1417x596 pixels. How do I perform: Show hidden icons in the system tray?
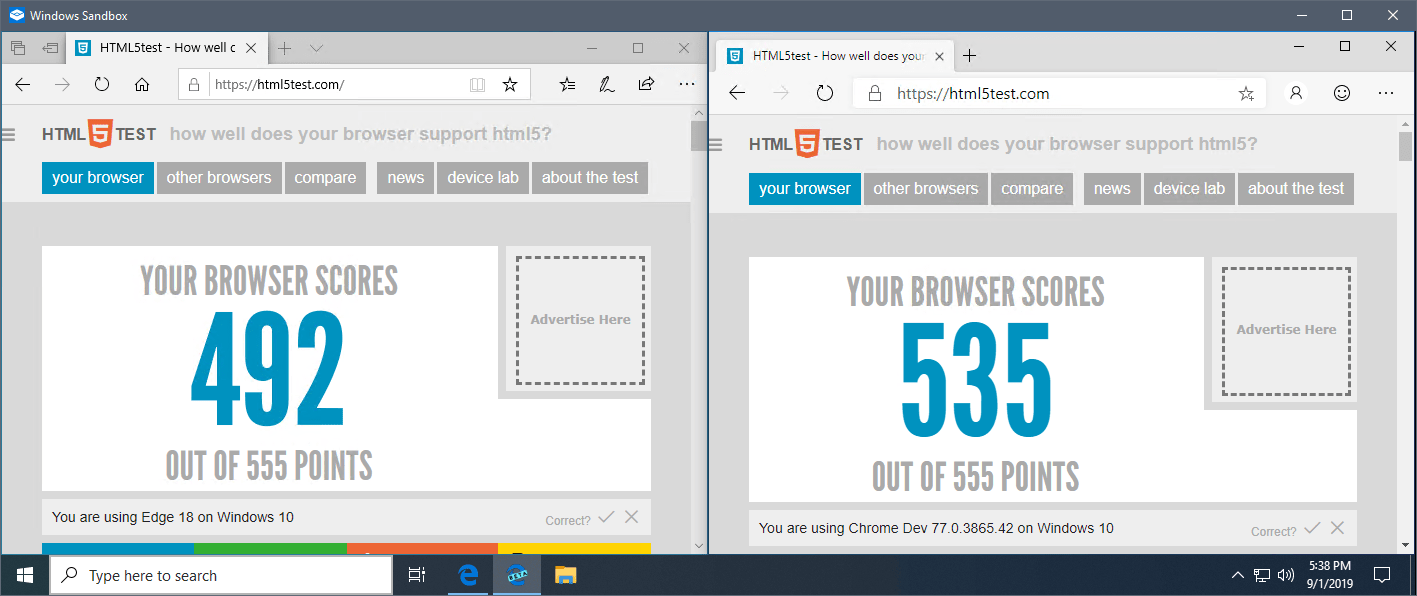click(1238, 575)
